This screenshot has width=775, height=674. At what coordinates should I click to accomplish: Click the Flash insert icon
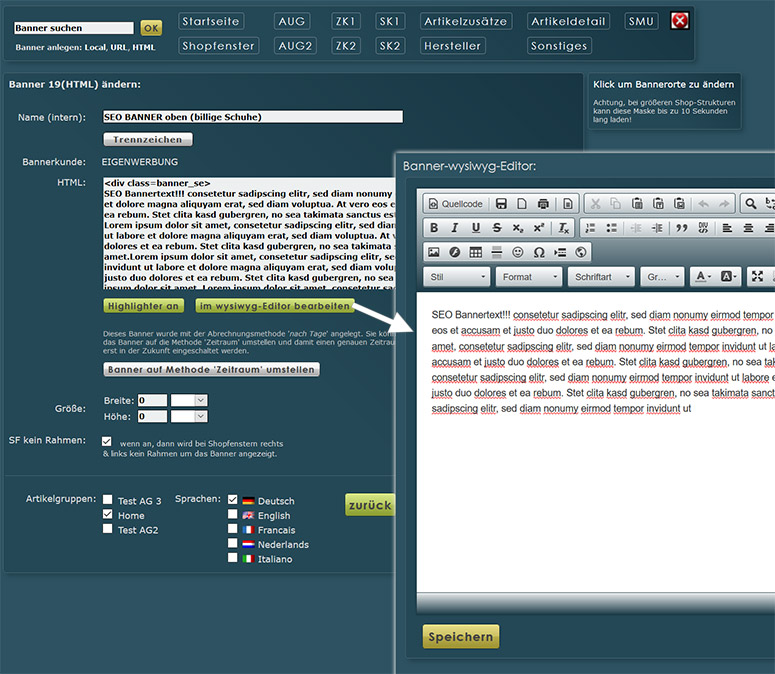[455, 253]
